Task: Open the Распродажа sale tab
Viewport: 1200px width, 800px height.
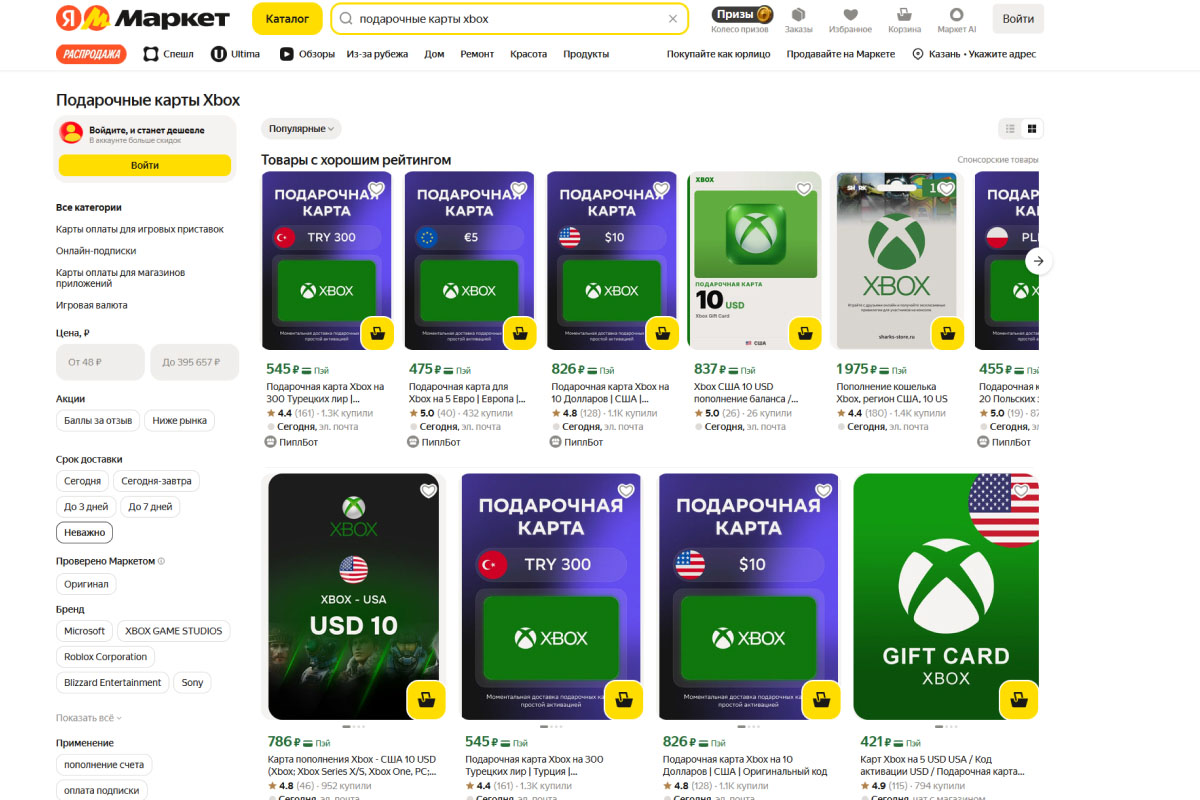Action: [x=91, y=54]
